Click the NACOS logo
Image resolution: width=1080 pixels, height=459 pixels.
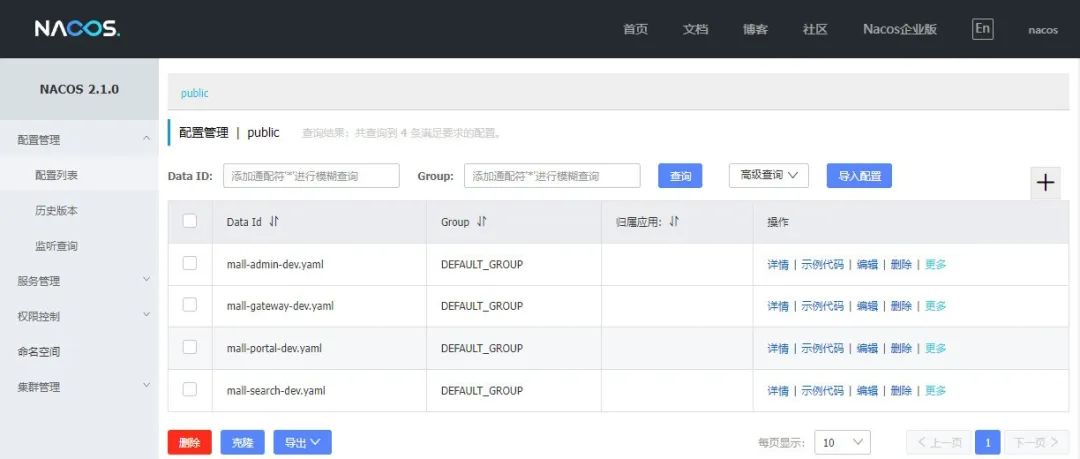(77, 29)
